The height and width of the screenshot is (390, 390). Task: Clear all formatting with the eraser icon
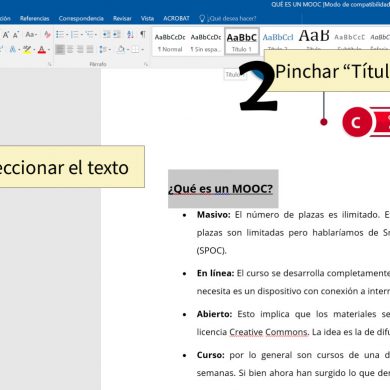(x=47, y=35)
